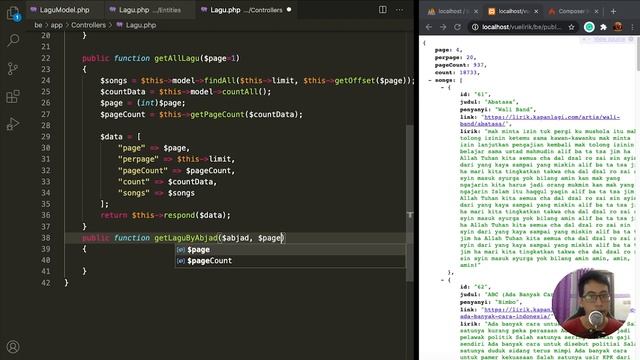This screenshot has height=360, width=640.
Task: Click the 'be' breadcrumb segment
Action: [38, 25]
